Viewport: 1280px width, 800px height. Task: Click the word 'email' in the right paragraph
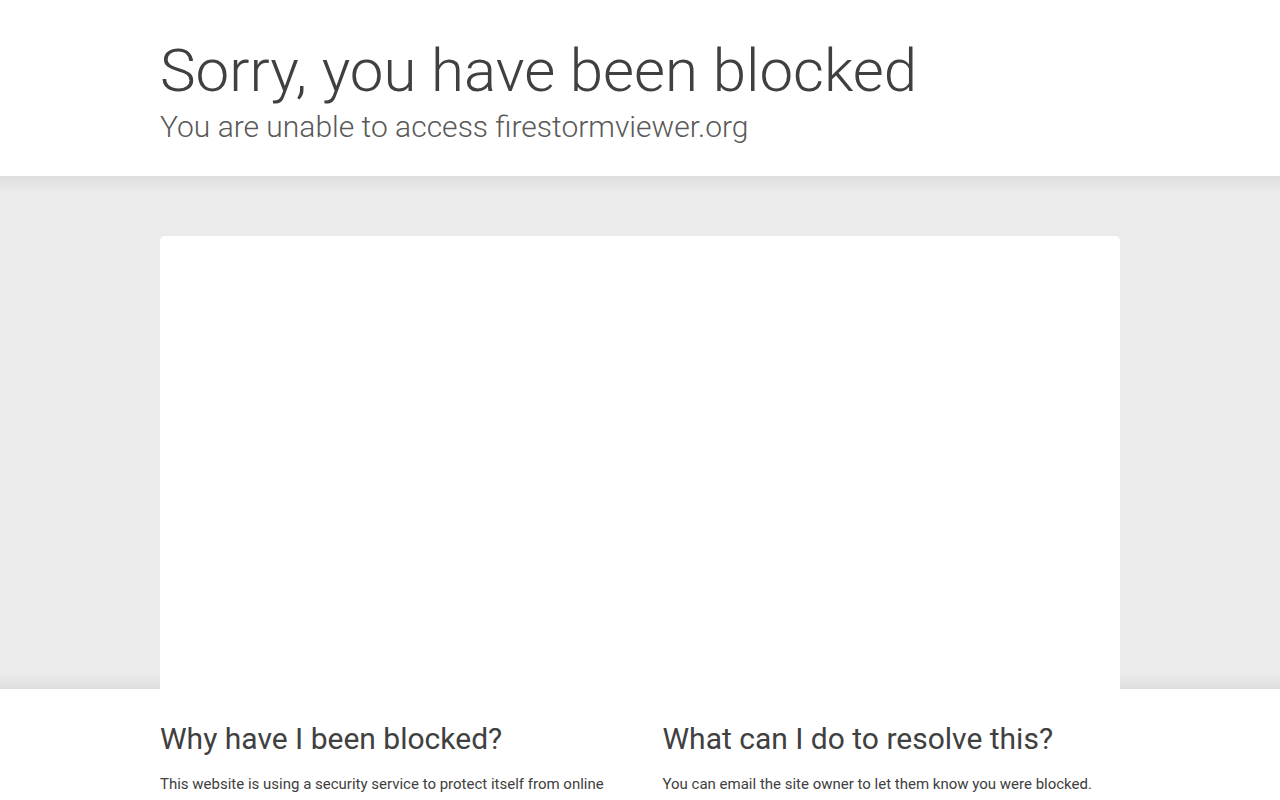pos(736,784)
